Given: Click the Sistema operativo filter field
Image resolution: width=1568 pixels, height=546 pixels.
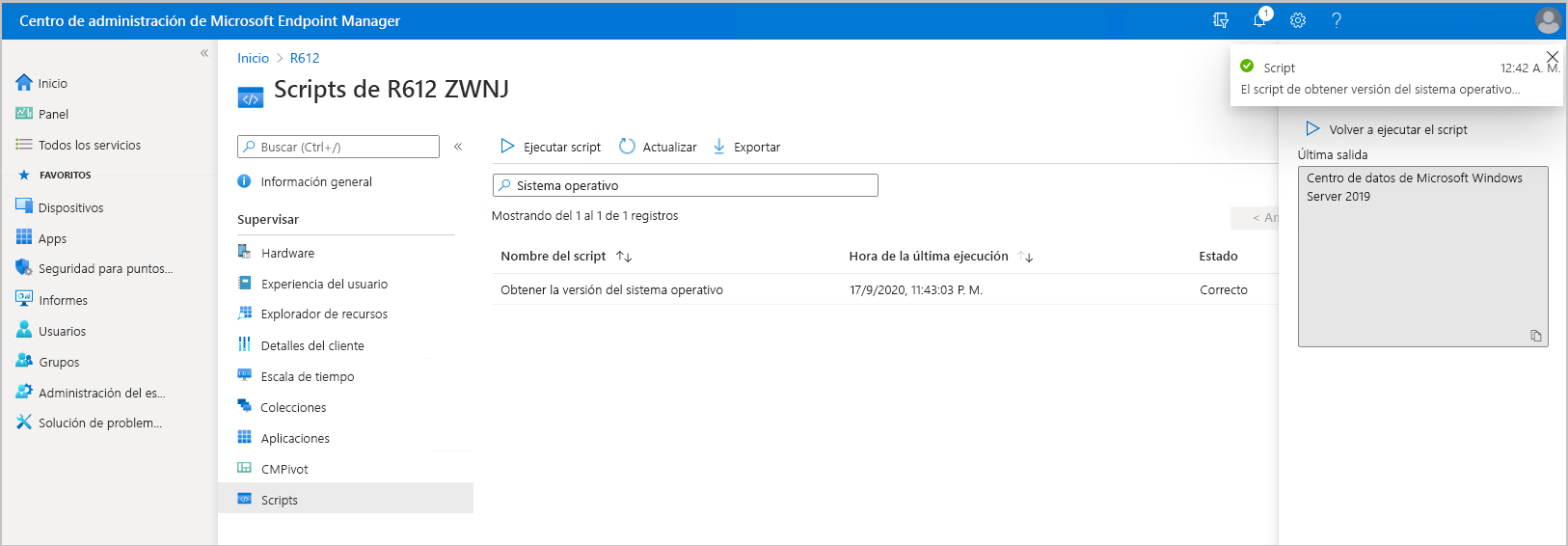Looking at the screenshot, I should tap(685, 185).
